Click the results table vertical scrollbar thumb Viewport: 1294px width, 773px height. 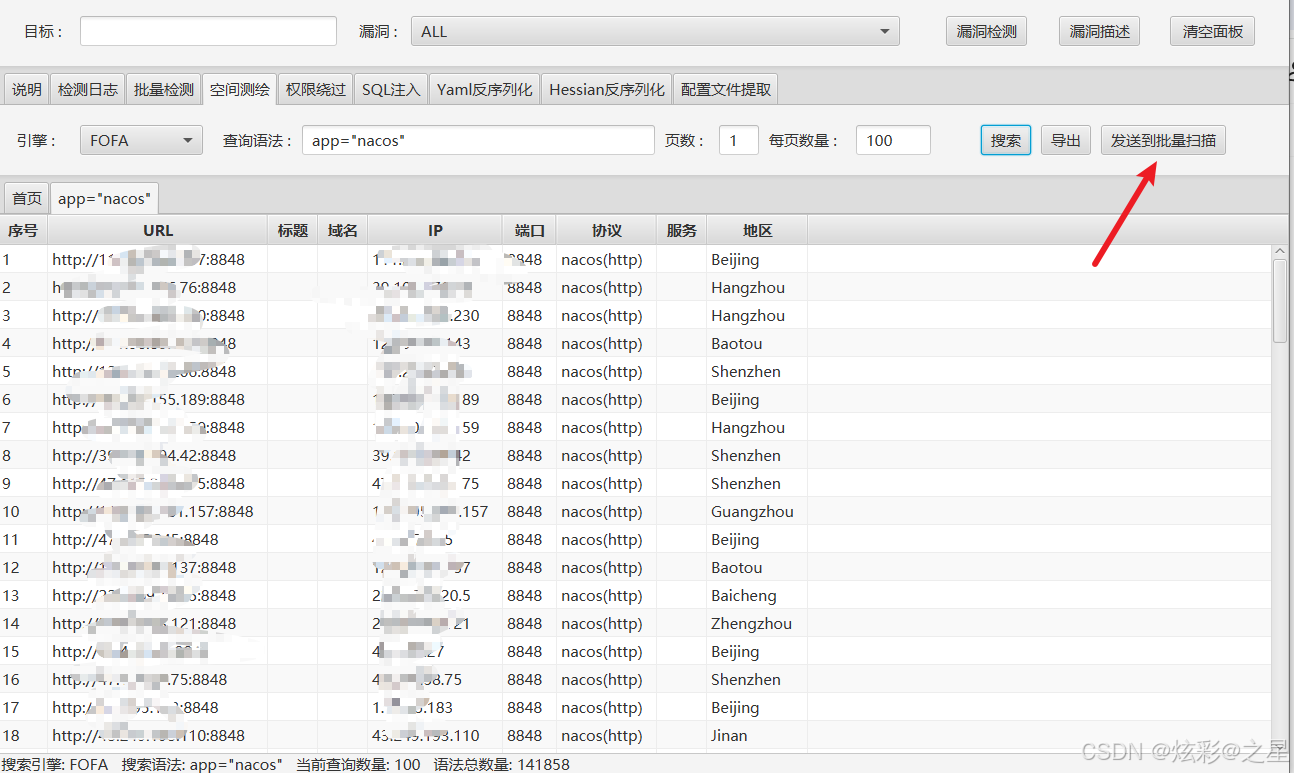click(1280, 300)
